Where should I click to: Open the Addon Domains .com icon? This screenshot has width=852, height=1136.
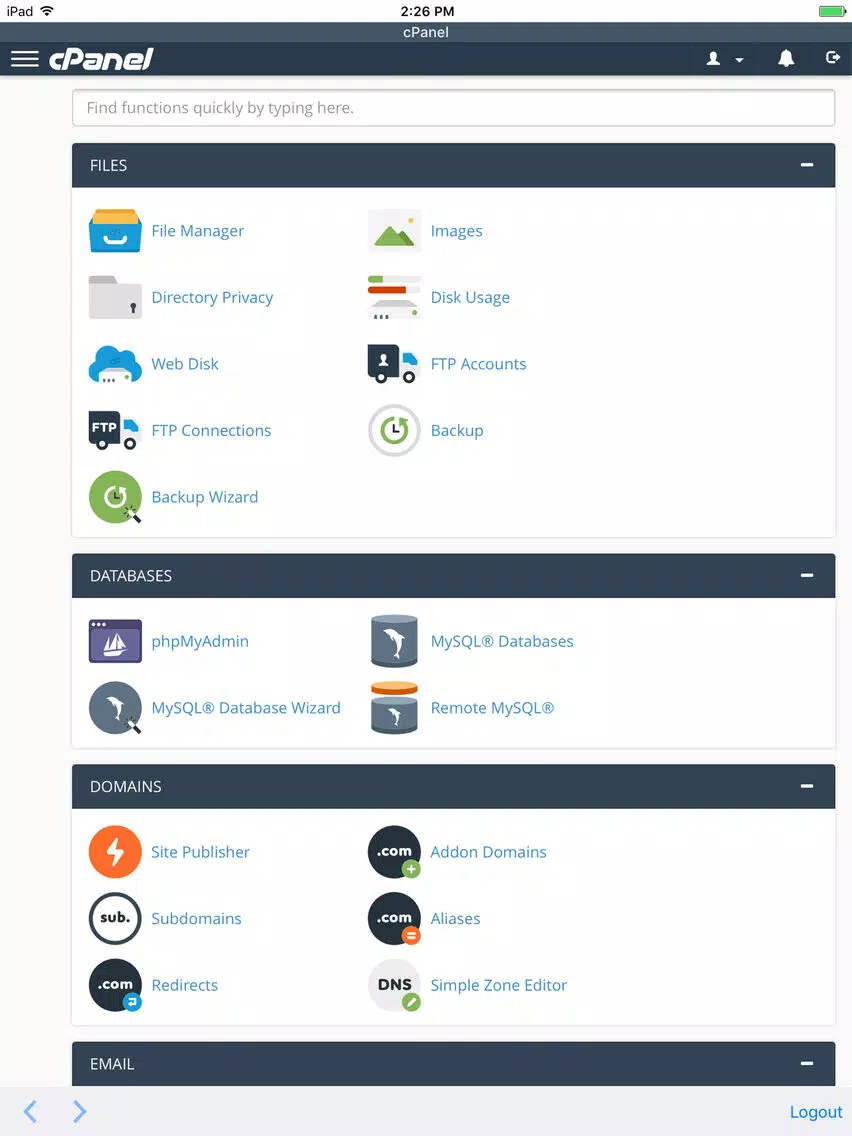394,852
